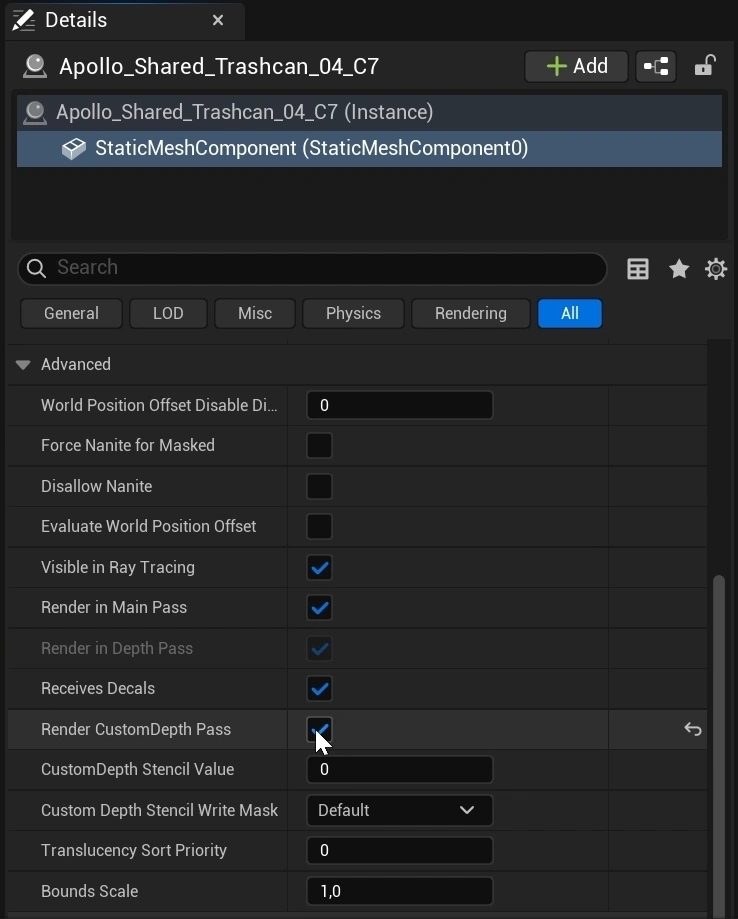738x919 pixels.
Task: Click the disabled Render in Depth Pass checkbox
Action: click(x=319, y=649)
